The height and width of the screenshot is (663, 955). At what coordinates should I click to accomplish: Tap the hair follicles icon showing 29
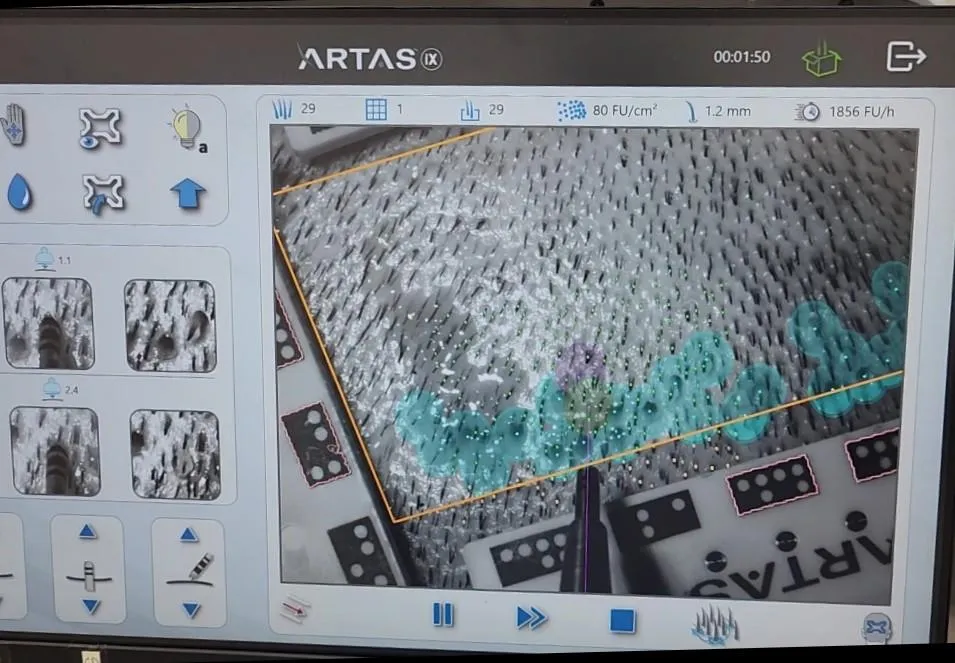tap(283, 109)
